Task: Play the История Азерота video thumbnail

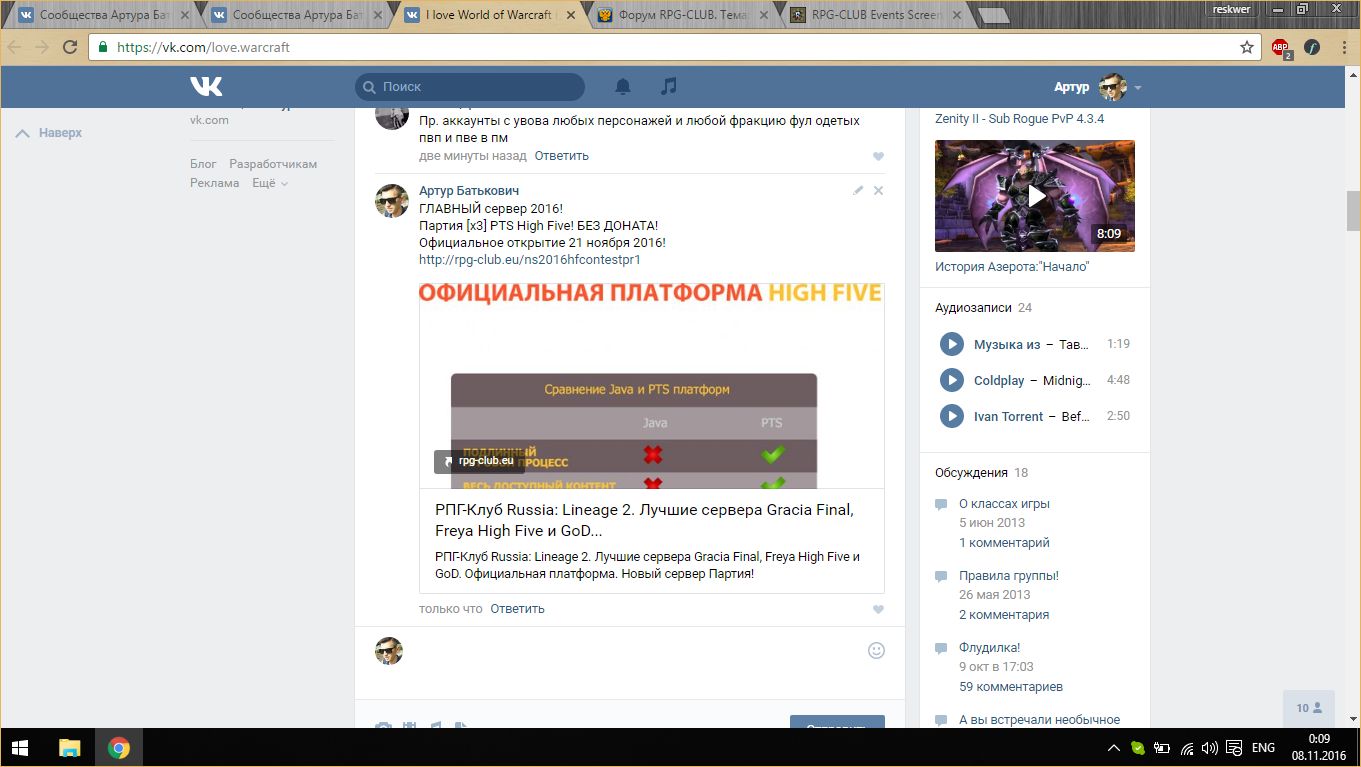Action: pos(1035,196)
